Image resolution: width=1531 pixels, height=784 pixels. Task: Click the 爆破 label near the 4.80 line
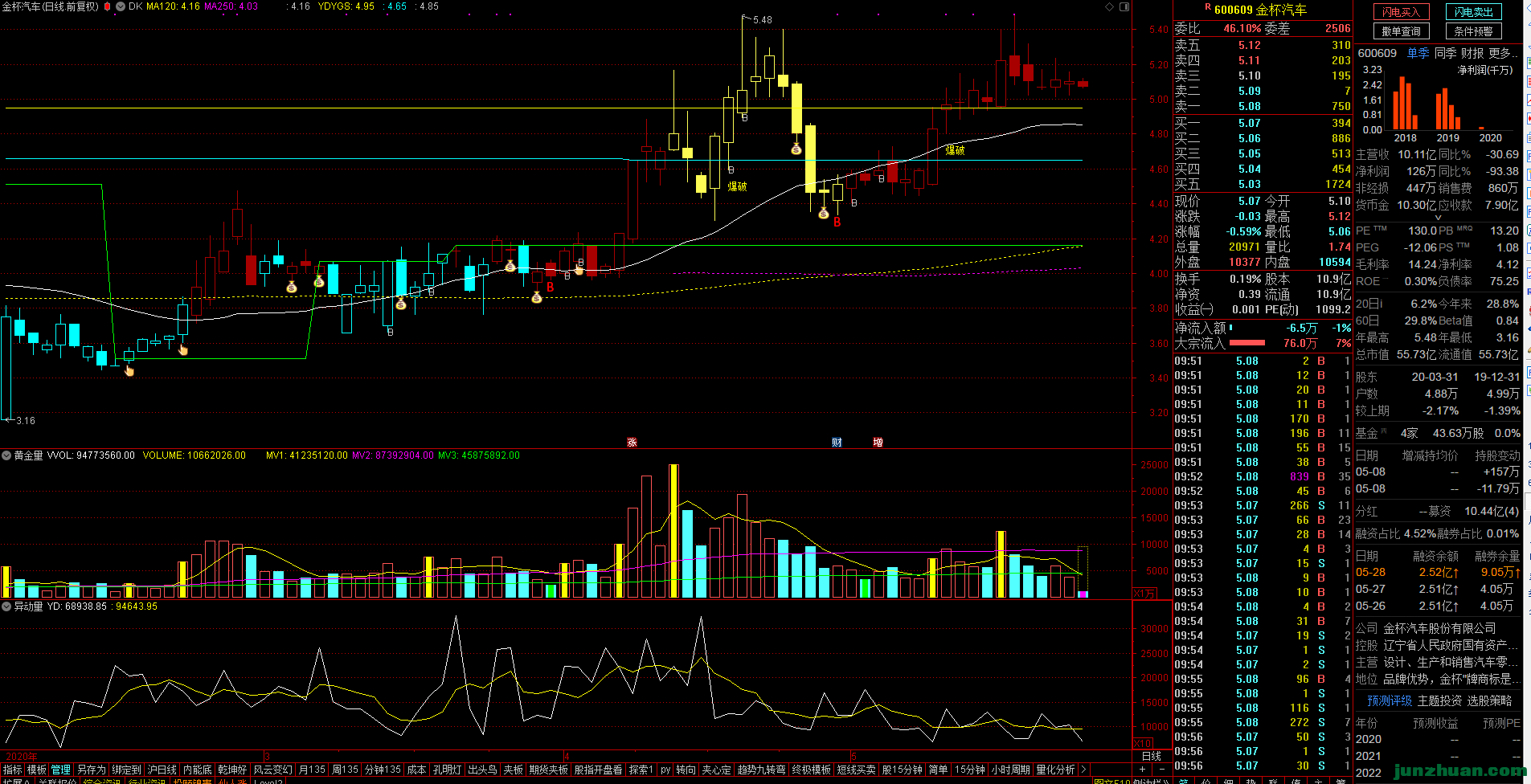click(955, 150)
